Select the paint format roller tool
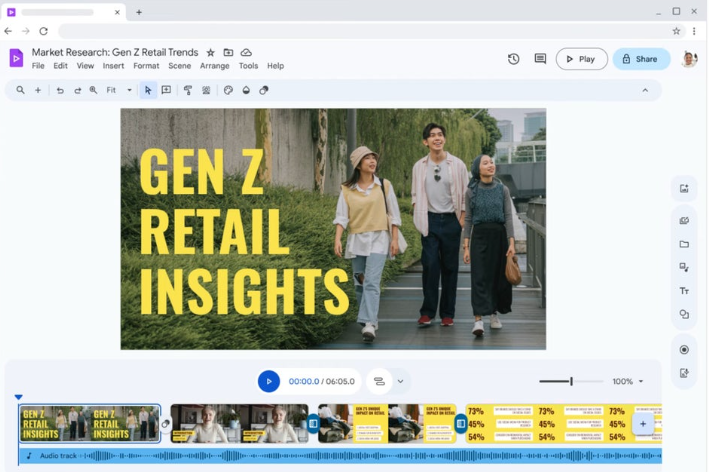This screenshot has width=709, height=472. coord(188,90)
